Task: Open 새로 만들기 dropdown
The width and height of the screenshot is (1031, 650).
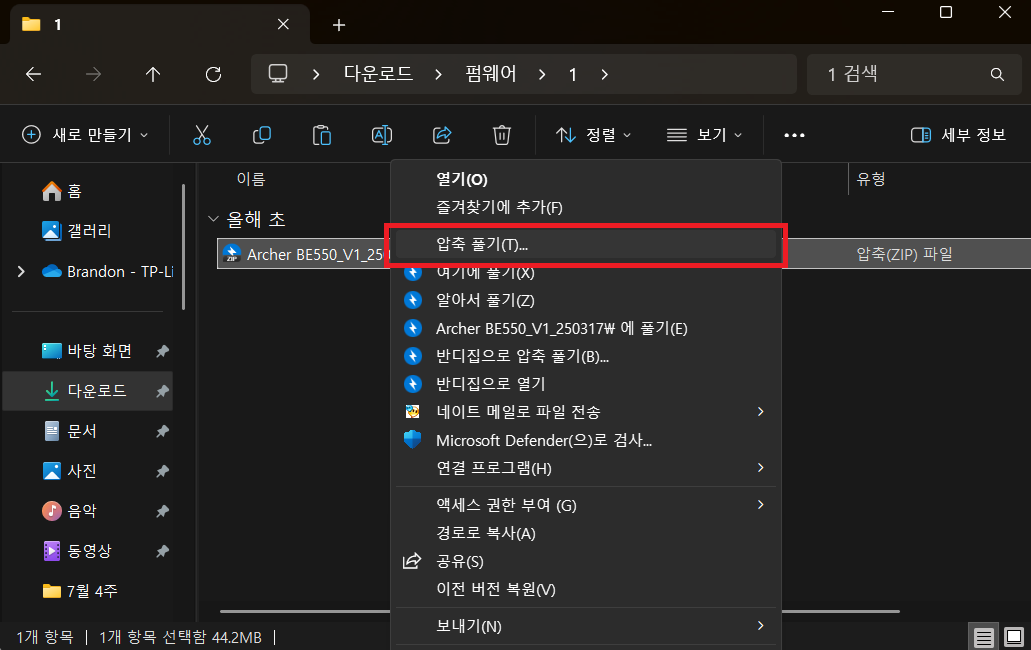Action: pos(85,135)
